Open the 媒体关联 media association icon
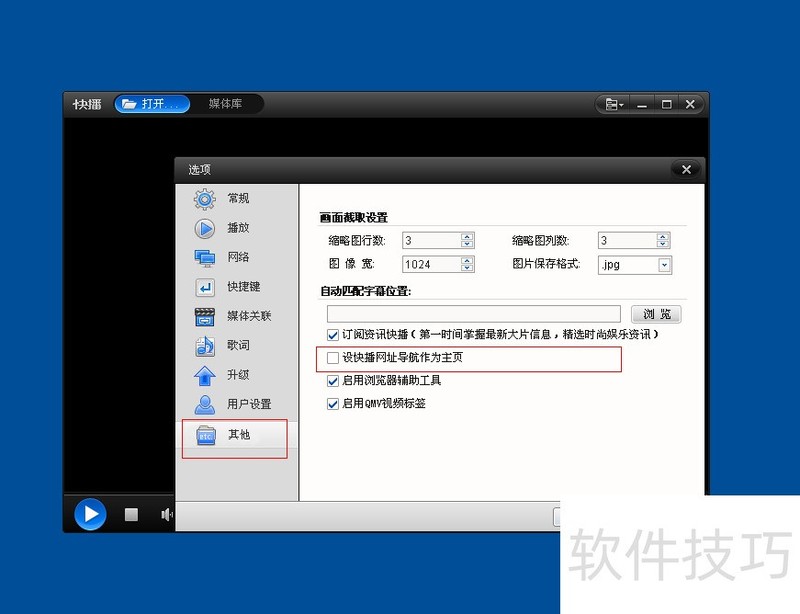The image size is (800, 614). 205,317
